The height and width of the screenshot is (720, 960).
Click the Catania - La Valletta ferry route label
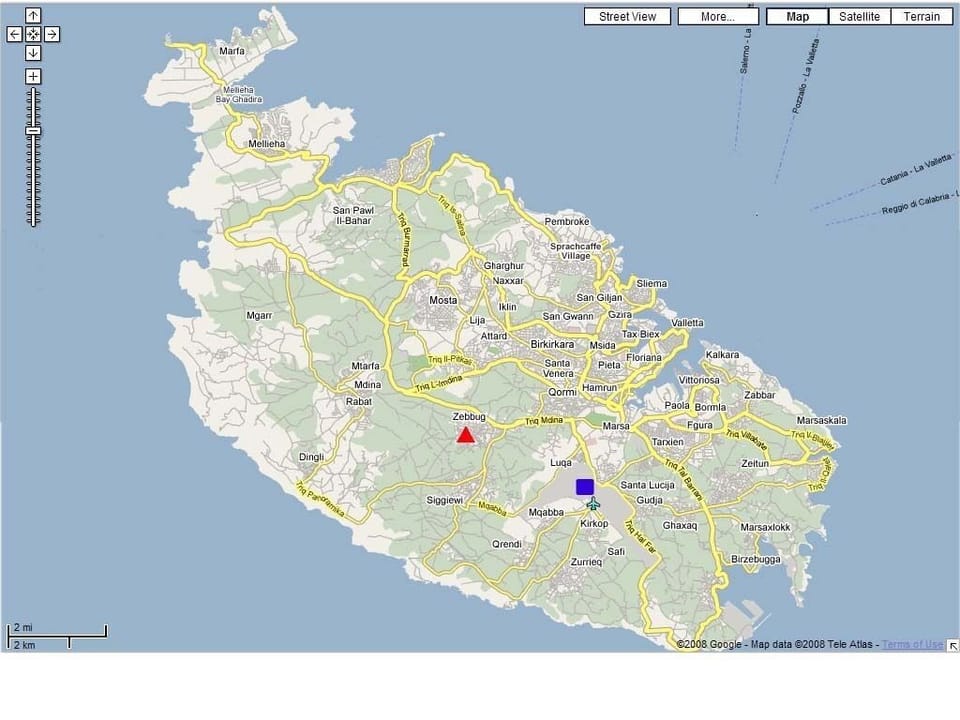(915, 170)
